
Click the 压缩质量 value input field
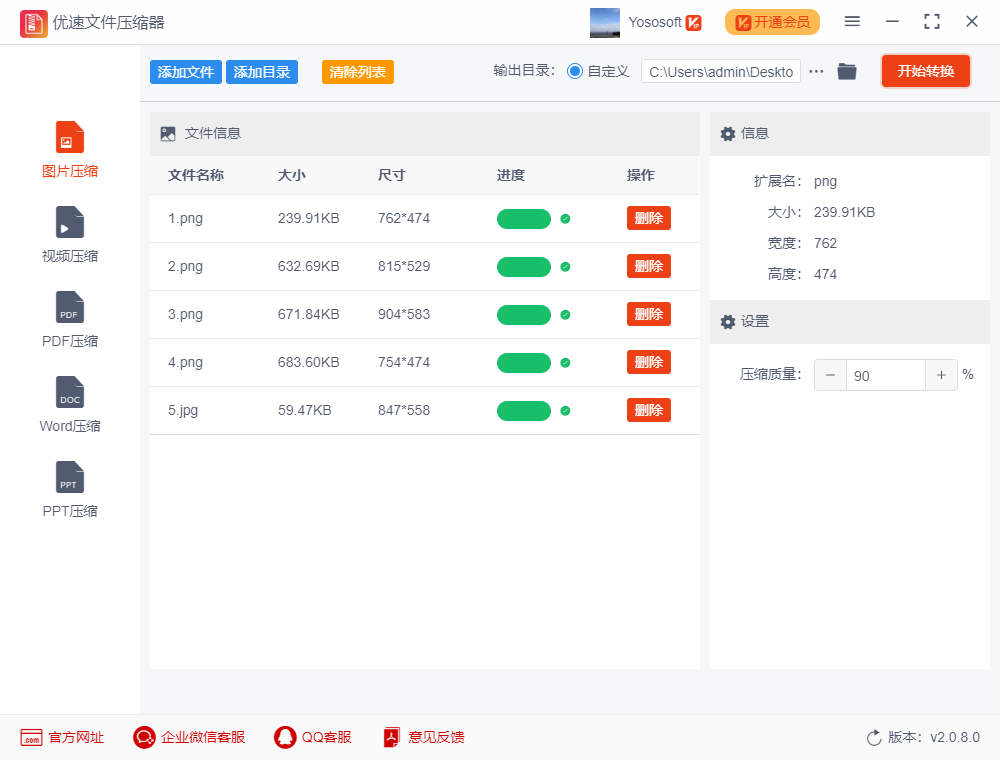(885, 375)
